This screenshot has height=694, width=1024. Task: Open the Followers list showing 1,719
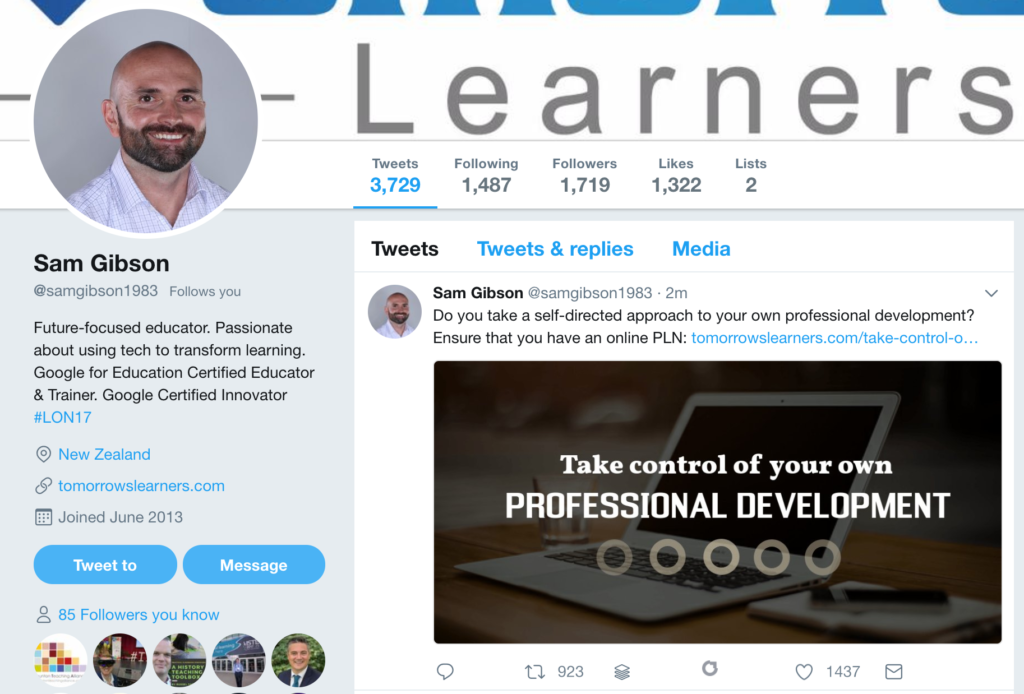[x=584, y=176]
